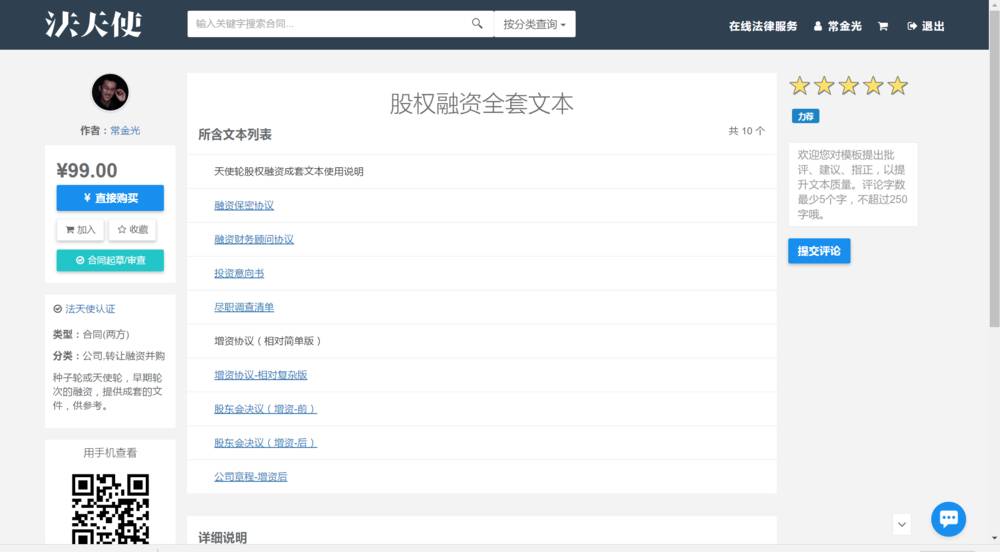Select the first rating star
Viewport: 1000px width, 552px height.
(x=800, y=86)
